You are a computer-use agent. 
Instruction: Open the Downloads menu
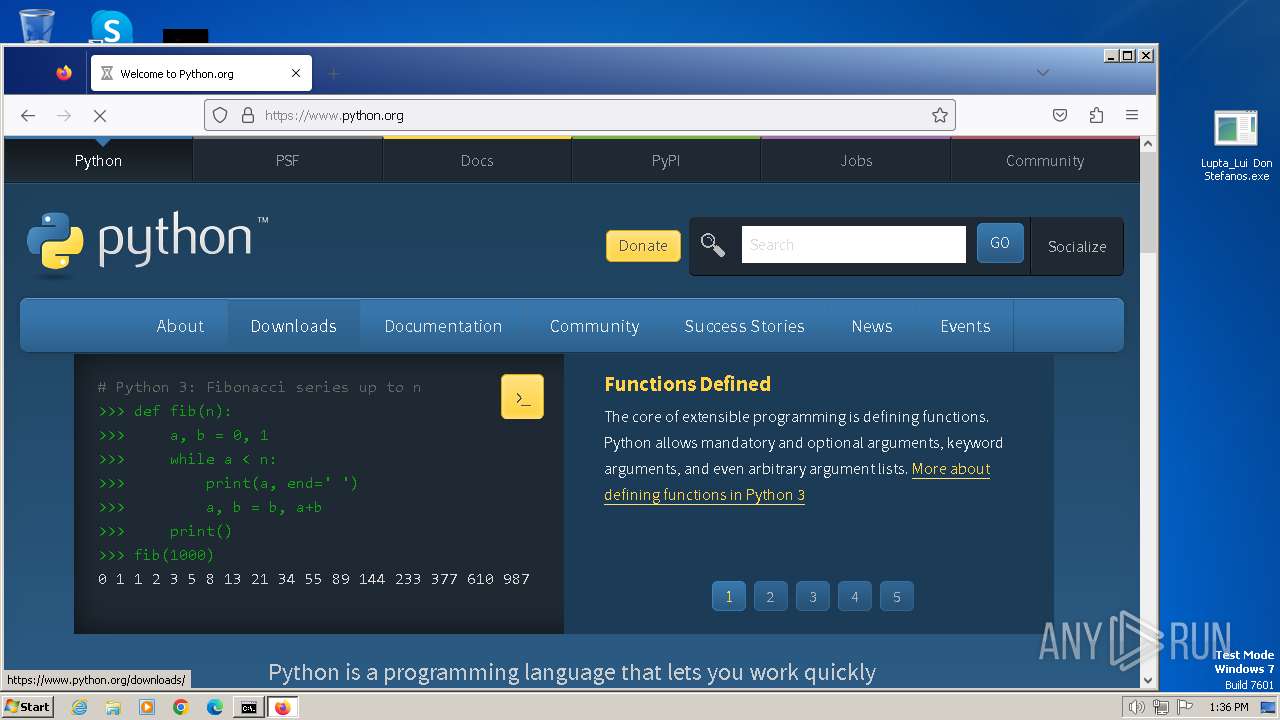(x=294, y=326)
